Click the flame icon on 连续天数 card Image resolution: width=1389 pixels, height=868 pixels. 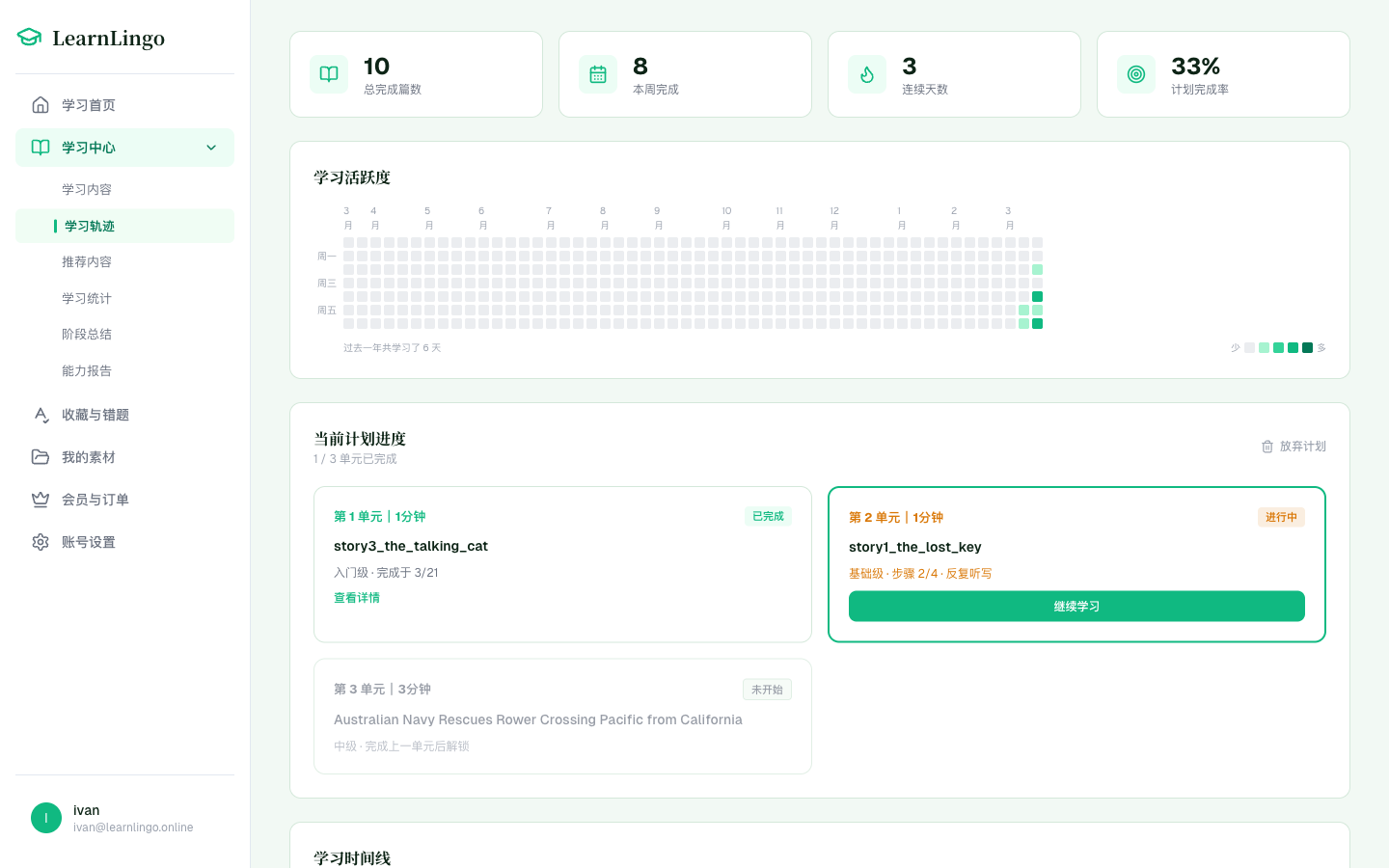[867, 74]
